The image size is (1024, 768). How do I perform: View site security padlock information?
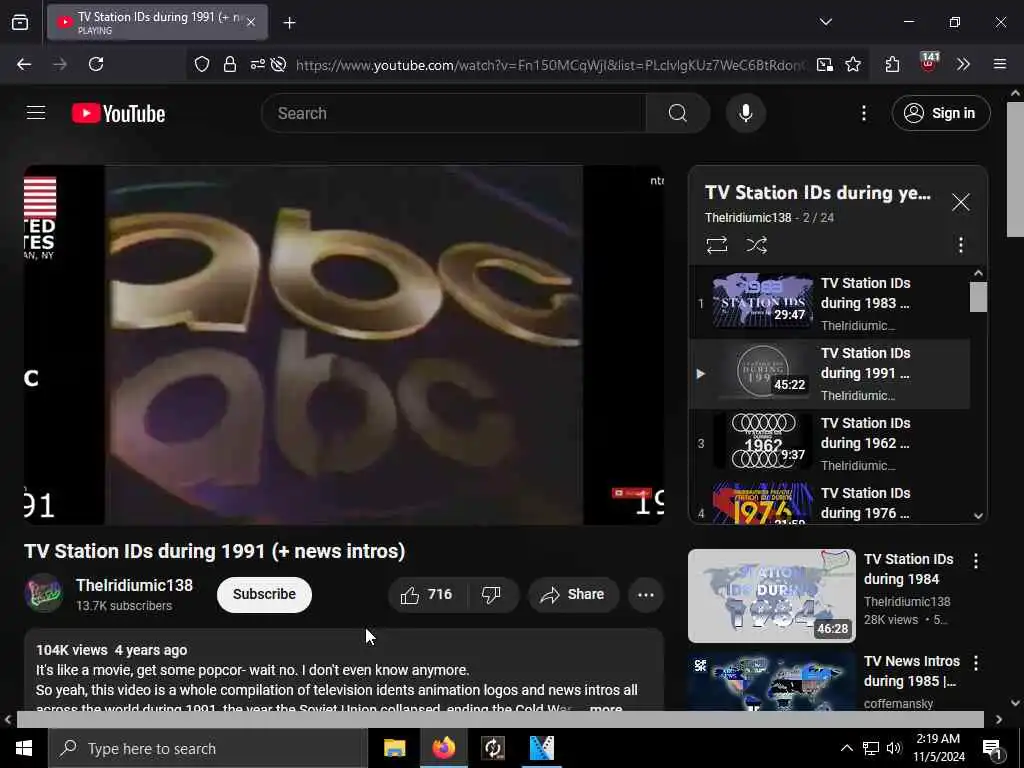tap(230, 64)
